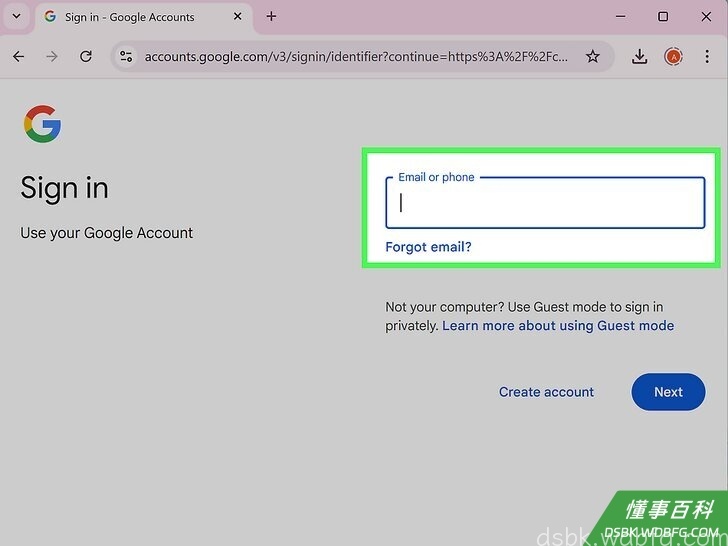Image resolution: width=728 pixels, height=546 pixels.
Task: Reload the current page
Action: click(86, 57)
